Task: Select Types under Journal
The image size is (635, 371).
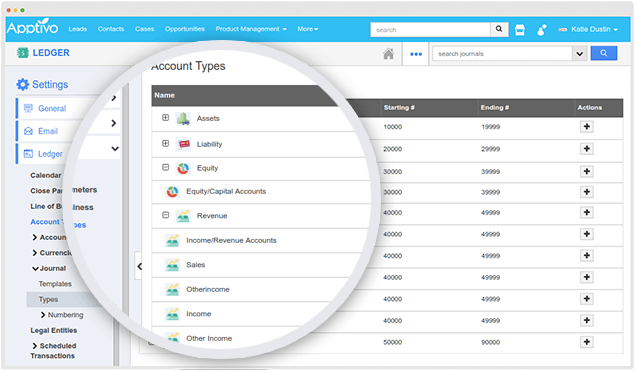Action: click(48, 299)
